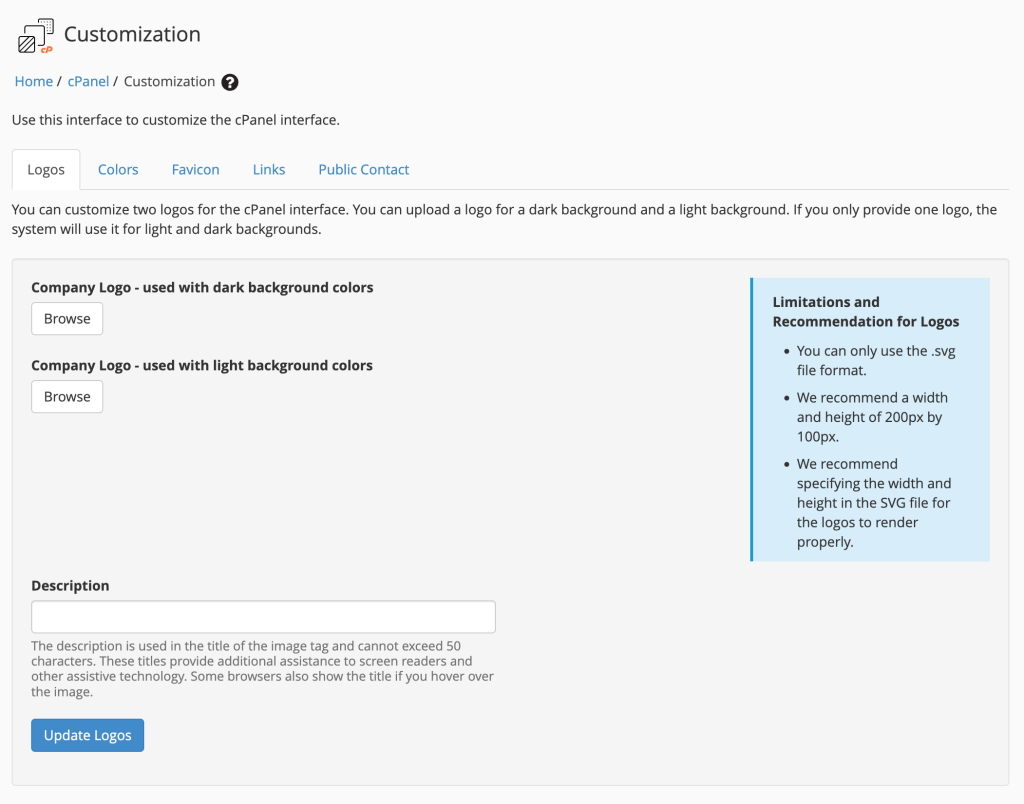Click the Description field label
This screenshot has width=1024, height=804.
click(70, 585)
